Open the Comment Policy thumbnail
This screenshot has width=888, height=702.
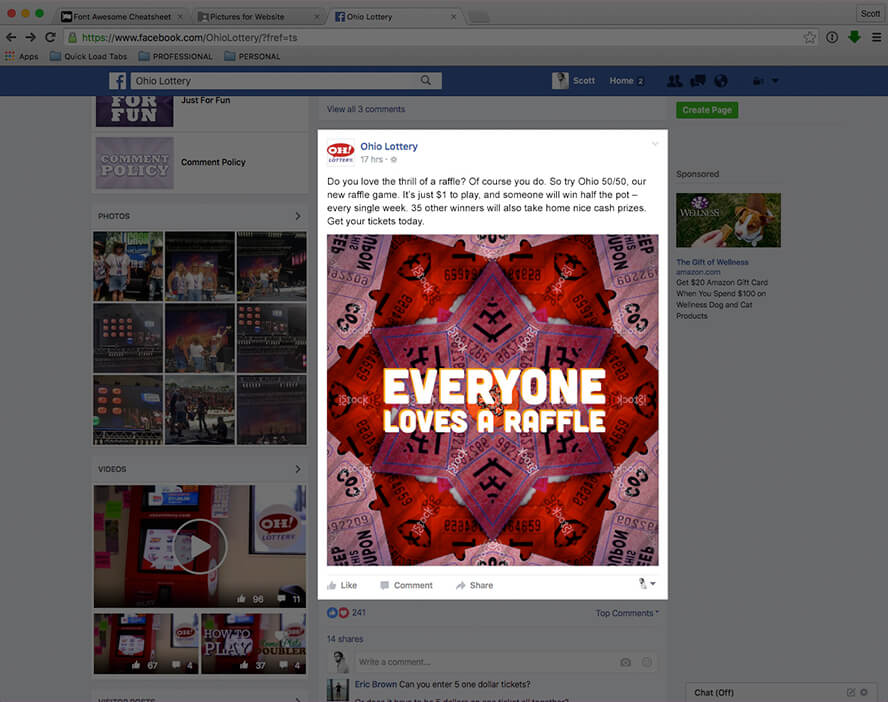pos(135,163)
